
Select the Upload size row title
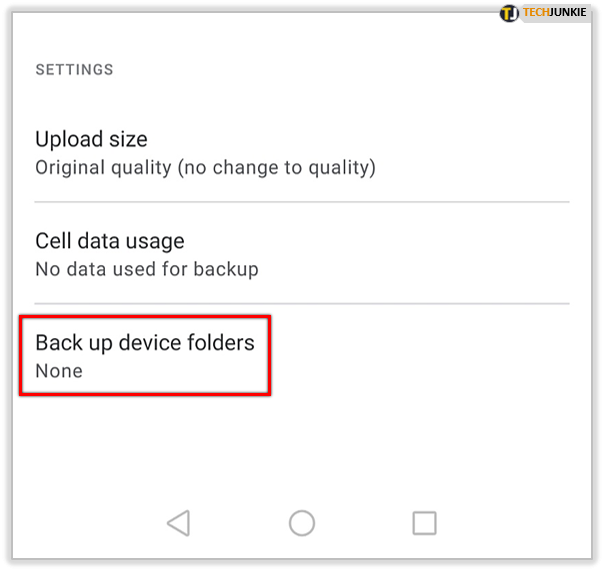(91, 139)
